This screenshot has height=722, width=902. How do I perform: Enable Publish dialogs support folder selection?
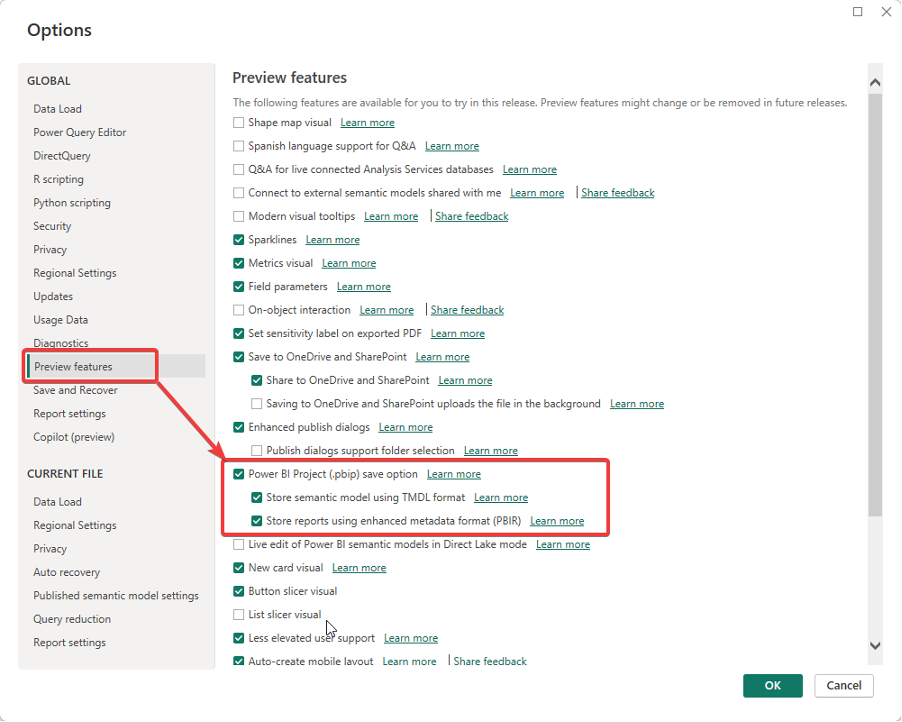pos(257,450)
